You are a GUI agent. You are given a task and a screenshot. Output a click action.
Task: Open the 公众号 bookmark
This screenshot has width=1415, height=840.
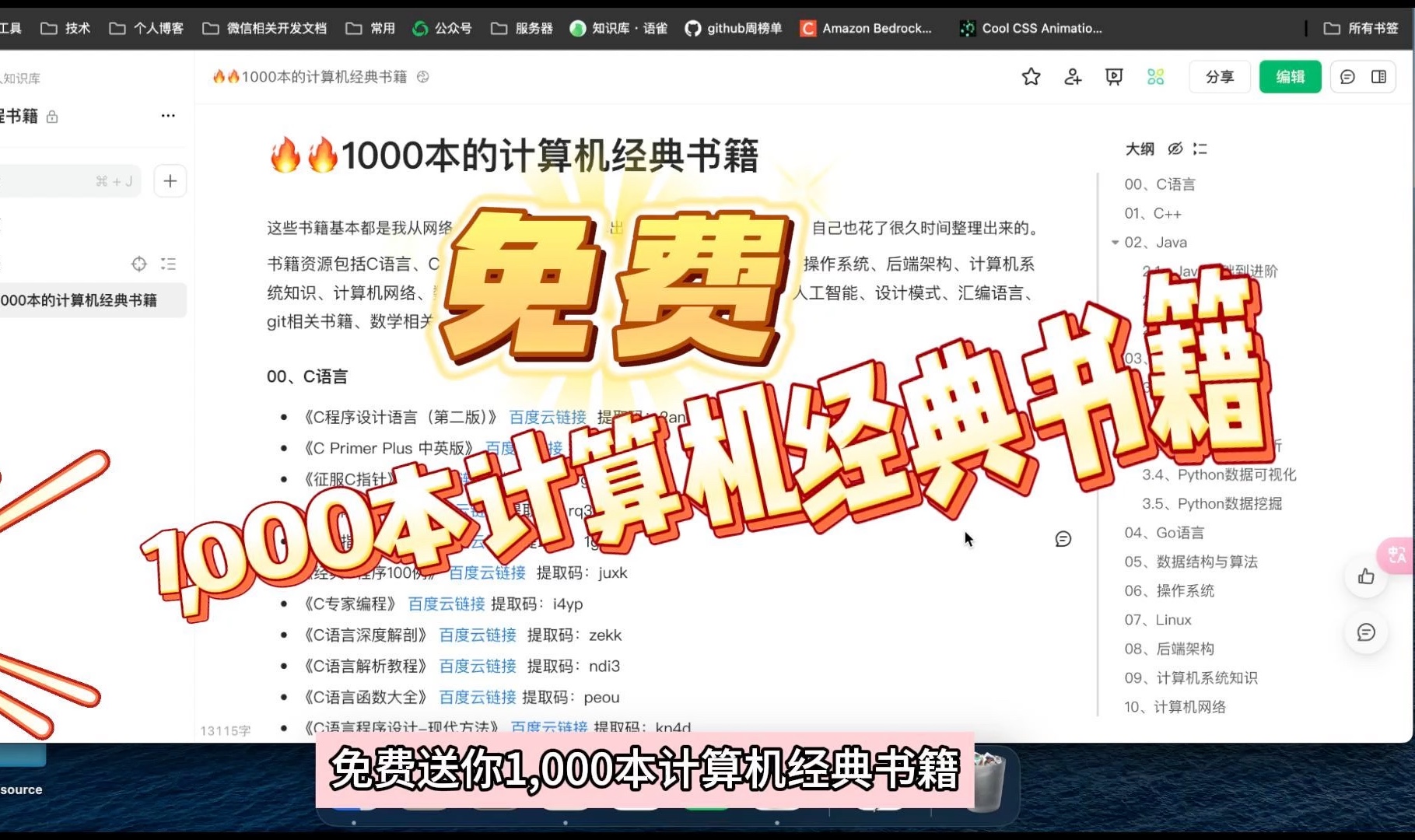pos(442,28)
